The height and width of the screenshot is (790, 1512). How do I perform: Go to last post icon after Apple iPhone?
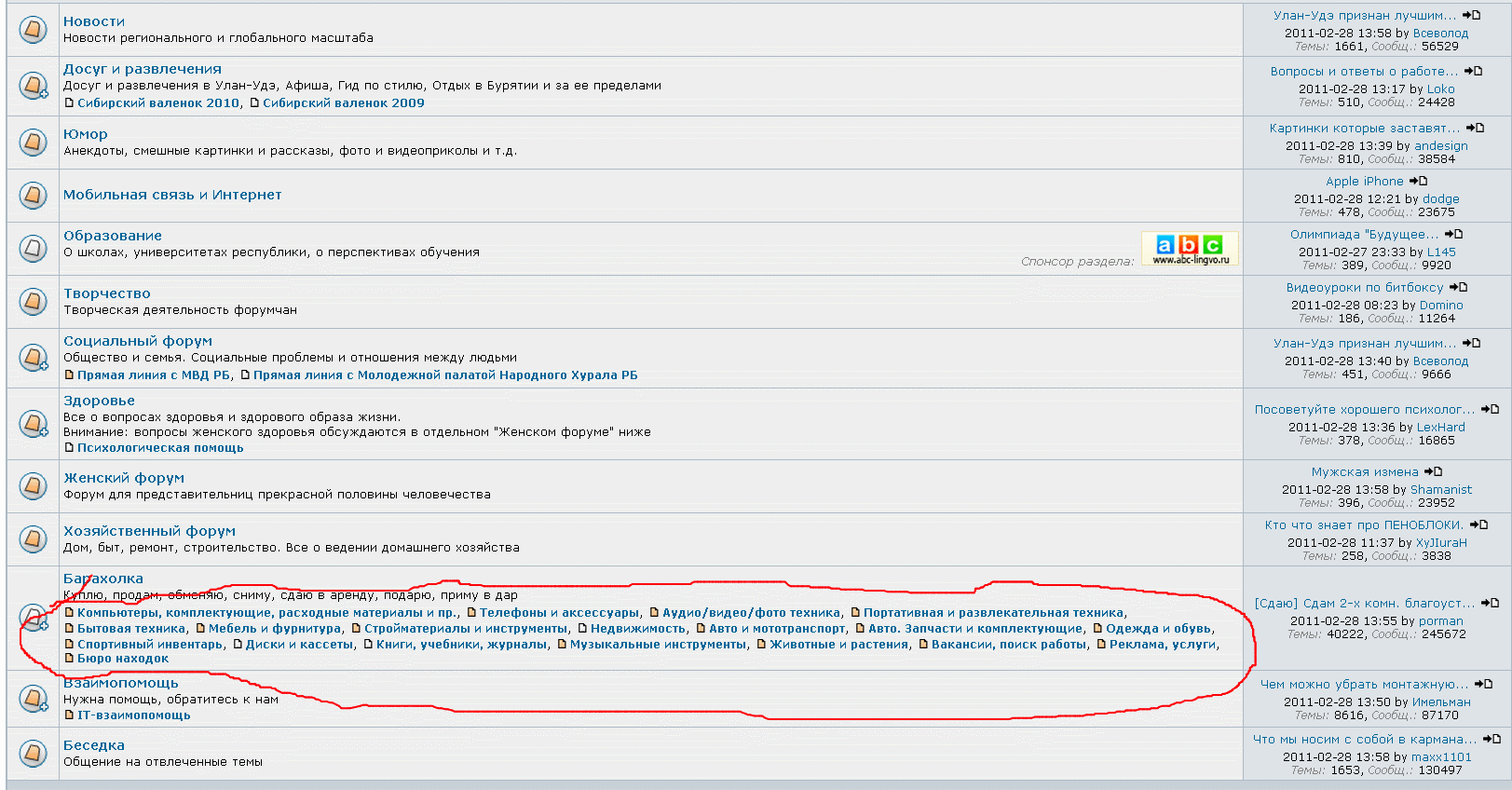click(x=1418, y=181)
